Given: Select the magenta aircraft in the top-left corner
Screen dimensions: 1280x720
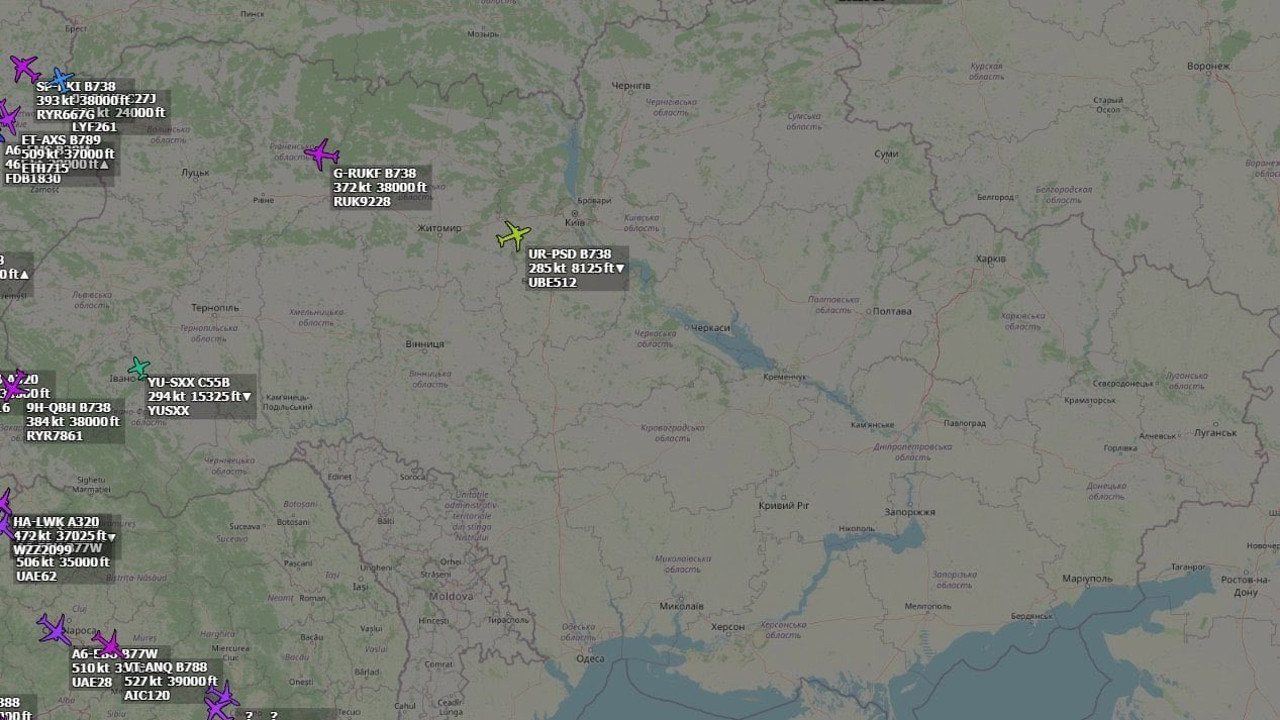Looking at the screenshot, I should [x=23, y=68].
